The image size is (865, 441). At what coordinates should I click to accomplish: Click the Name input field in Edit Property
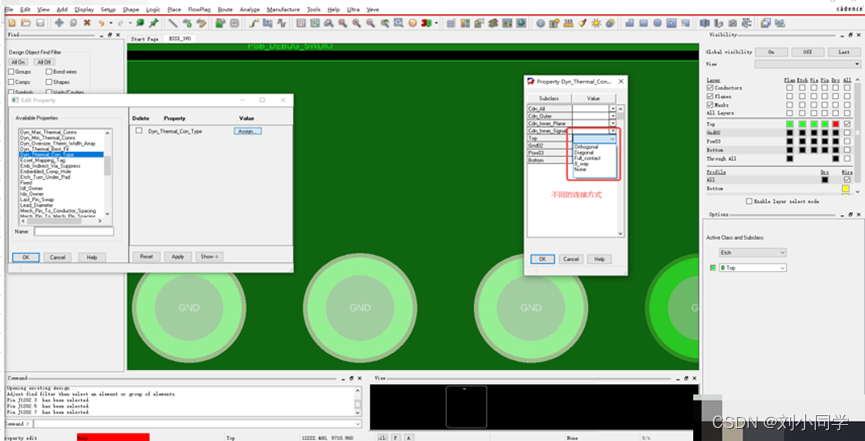(x=74, y=231)
